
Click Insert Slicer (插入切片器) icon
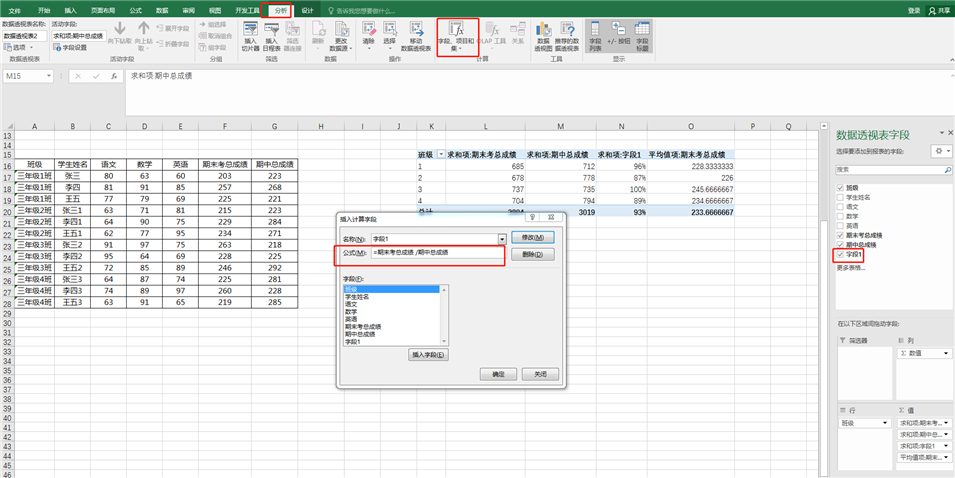point(250,29)
